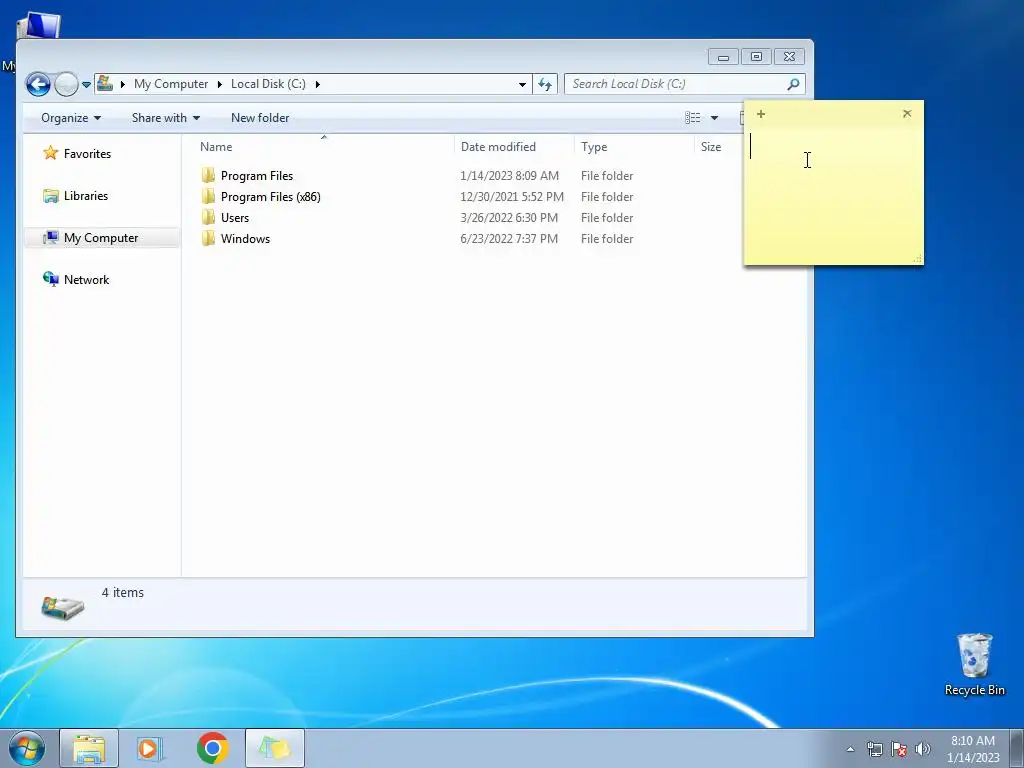
Task: Go back with the Explorer Back arrow
Action: click(x=38, y=84)
